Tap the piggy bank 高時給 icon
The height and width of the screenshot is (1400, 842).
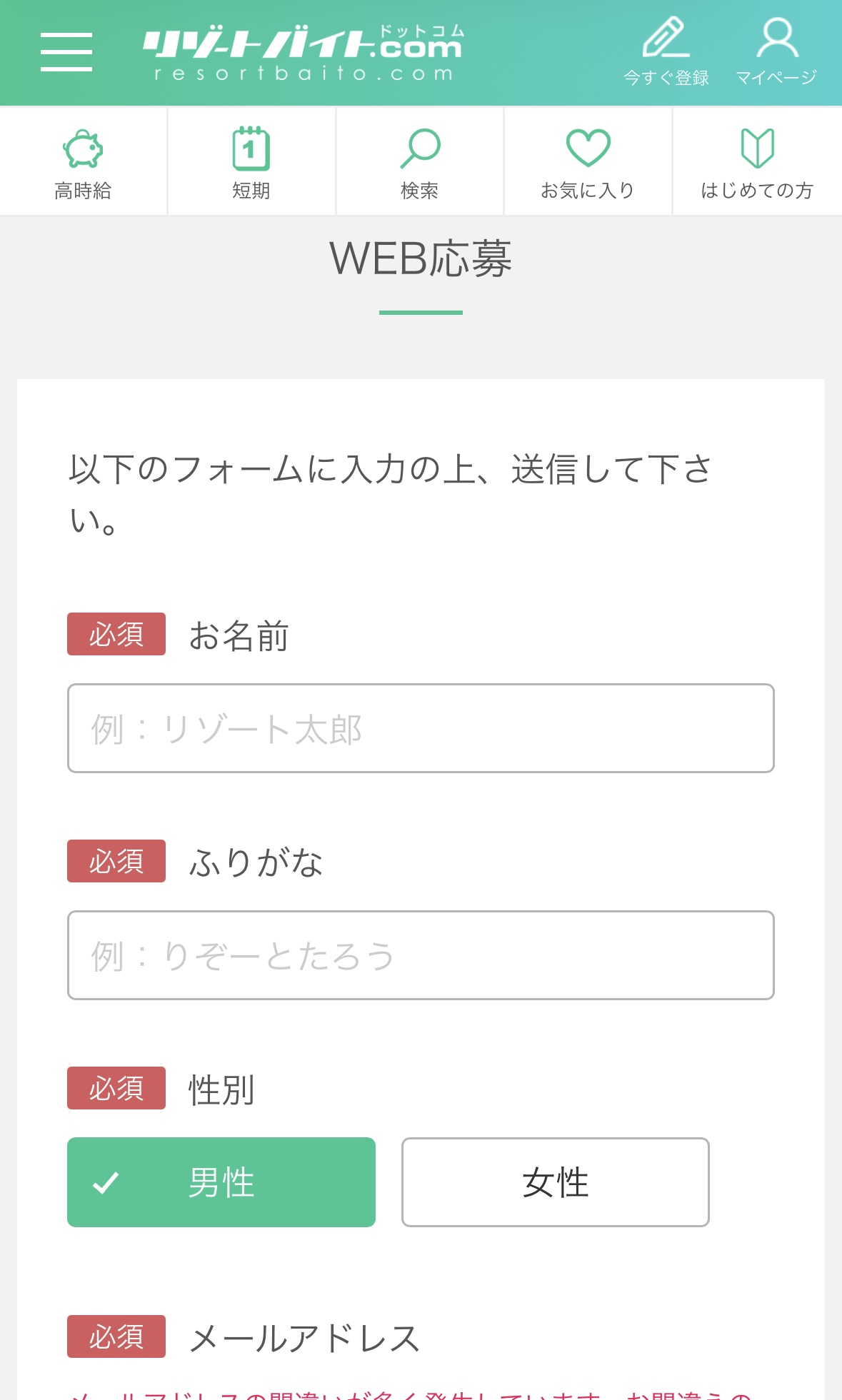[x=83, y=148]
